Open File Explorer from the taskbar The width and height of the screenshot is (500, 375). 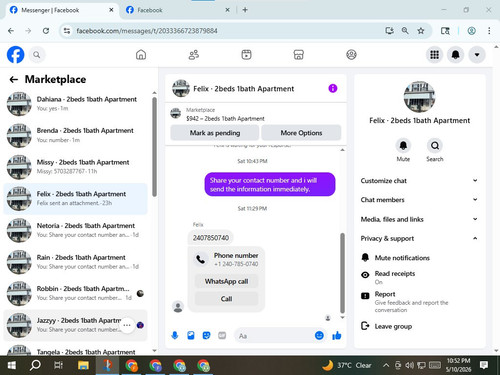(83, 365)
